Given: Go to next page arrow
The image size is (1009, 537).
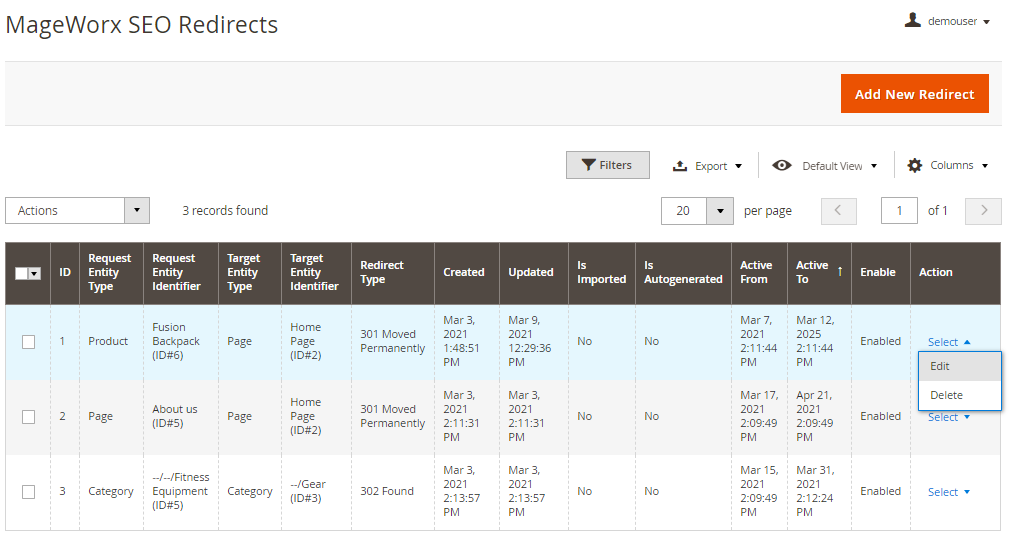Looking at the screenshot, I should click(x=984, y=210).
